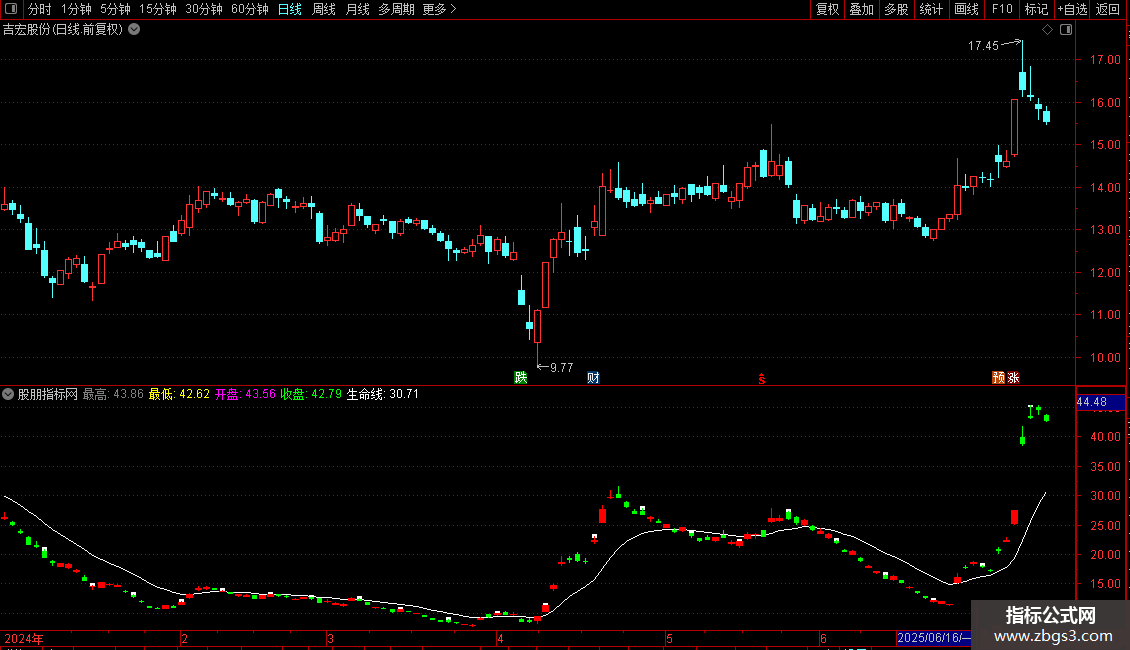
Task: Open the 吉宏股份 chart title dropdown
Action: tap(134, 30)
